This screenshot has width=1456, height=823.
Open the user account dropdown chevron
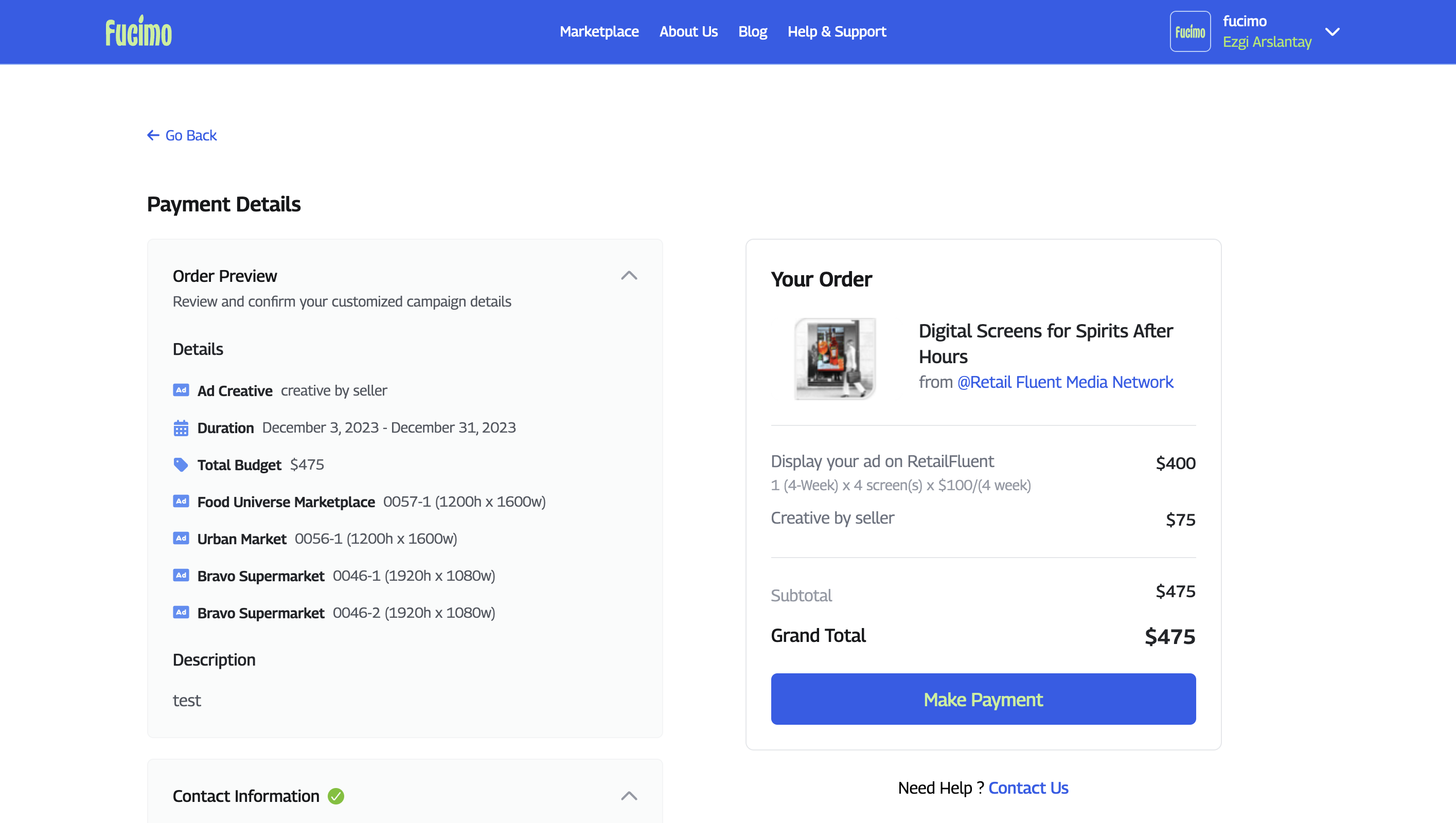pyautogui.click(x=1332, y=32)
